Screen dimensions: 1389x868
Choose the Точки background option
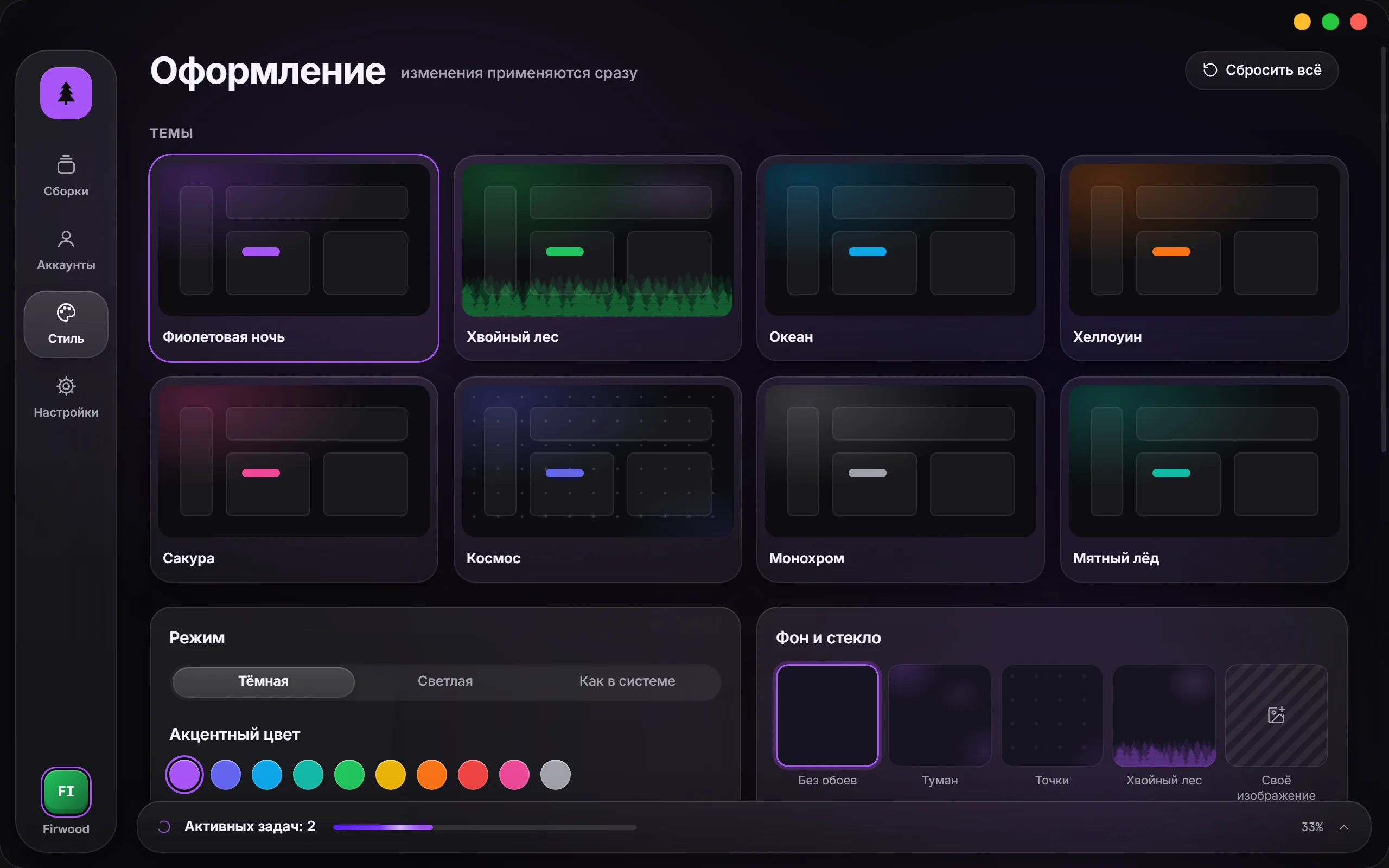[x=1052, y=716]
